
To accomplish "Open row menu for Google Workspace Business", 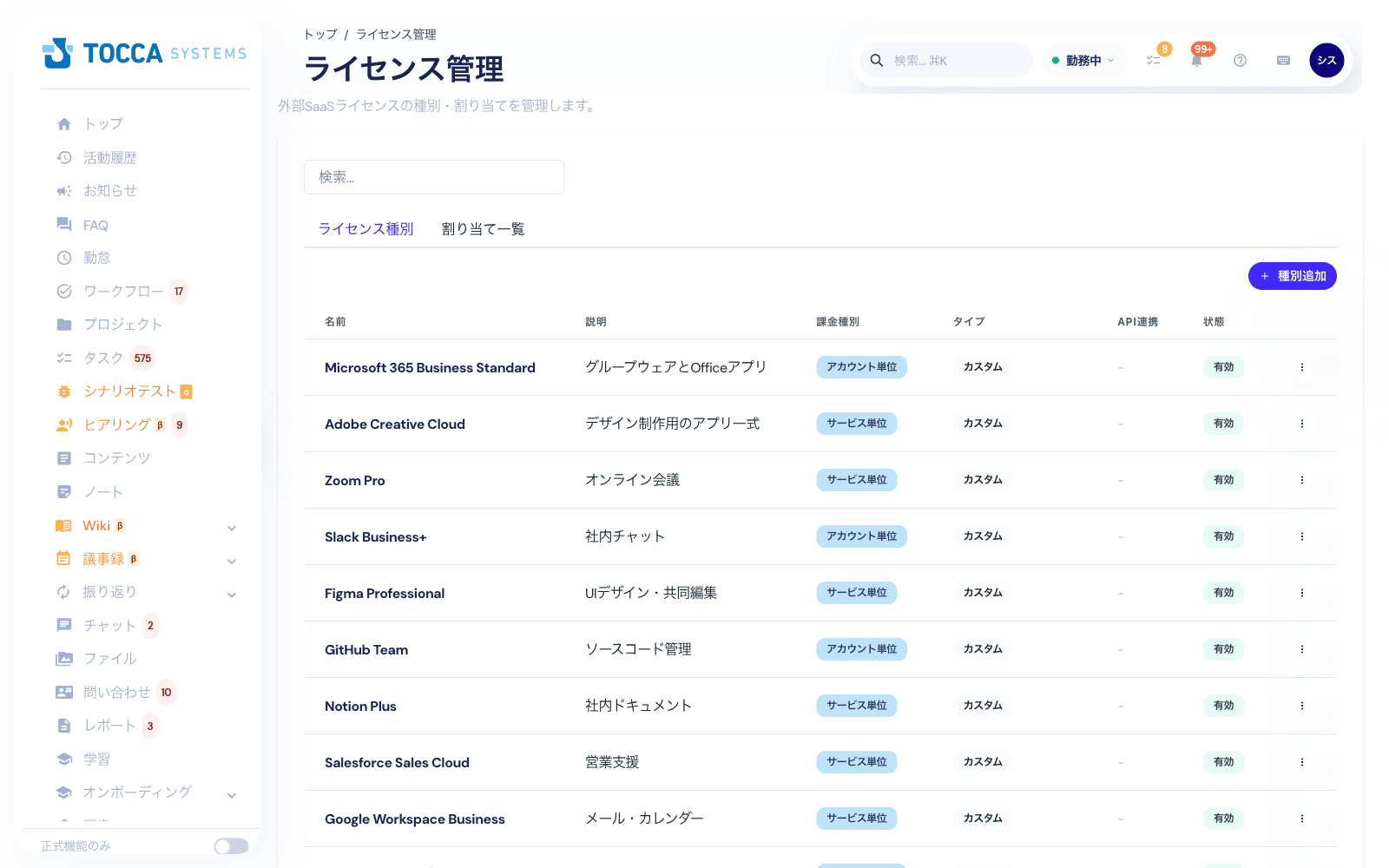I will tap(1302, 819).
